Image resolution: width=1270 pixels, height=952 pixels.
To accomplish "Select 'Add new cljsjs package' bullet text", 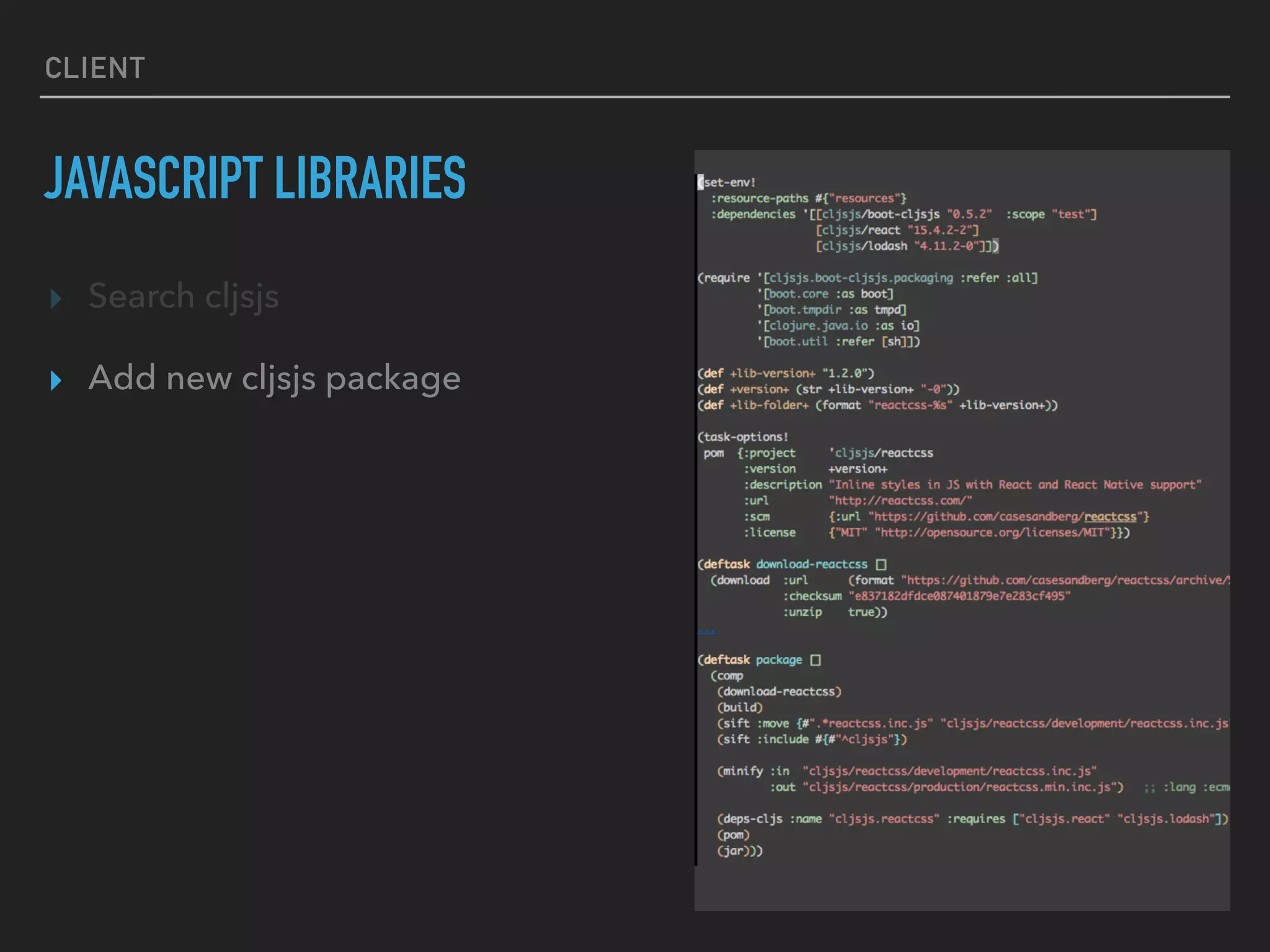I will [275, 379].
